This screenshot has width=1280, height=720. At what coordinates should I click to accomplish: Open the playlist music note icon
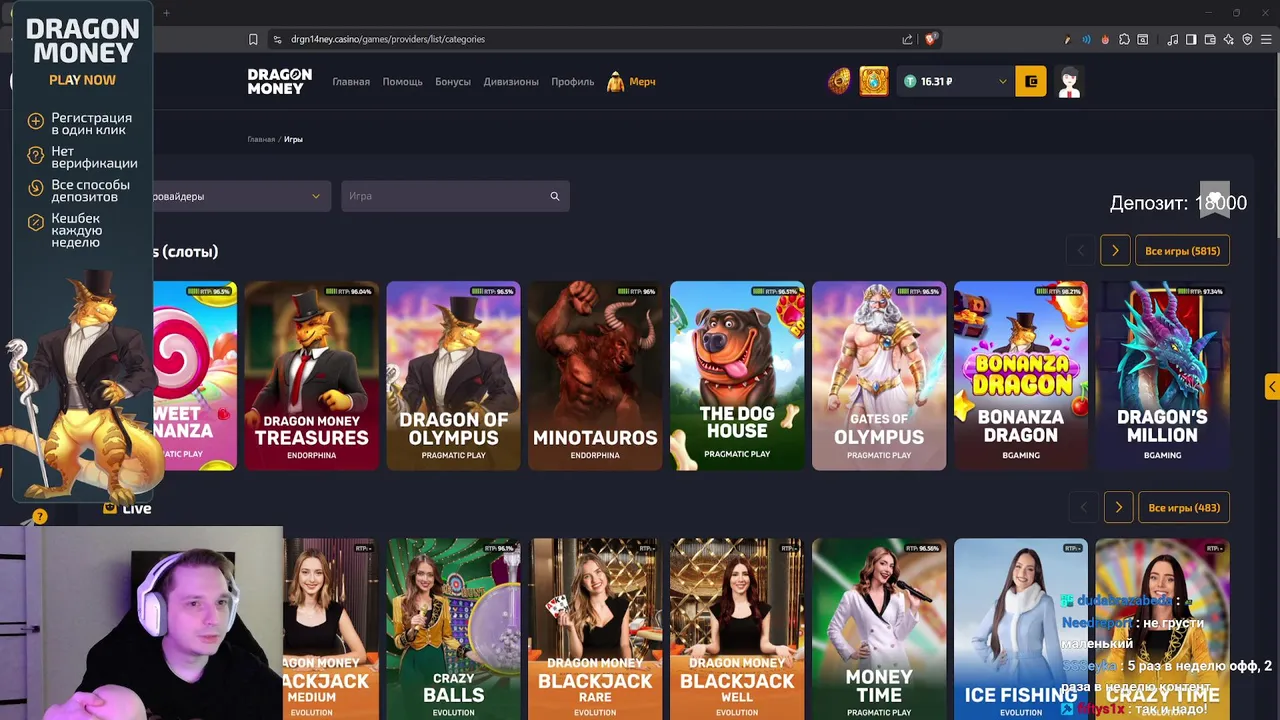click(x=1172, y=39)
